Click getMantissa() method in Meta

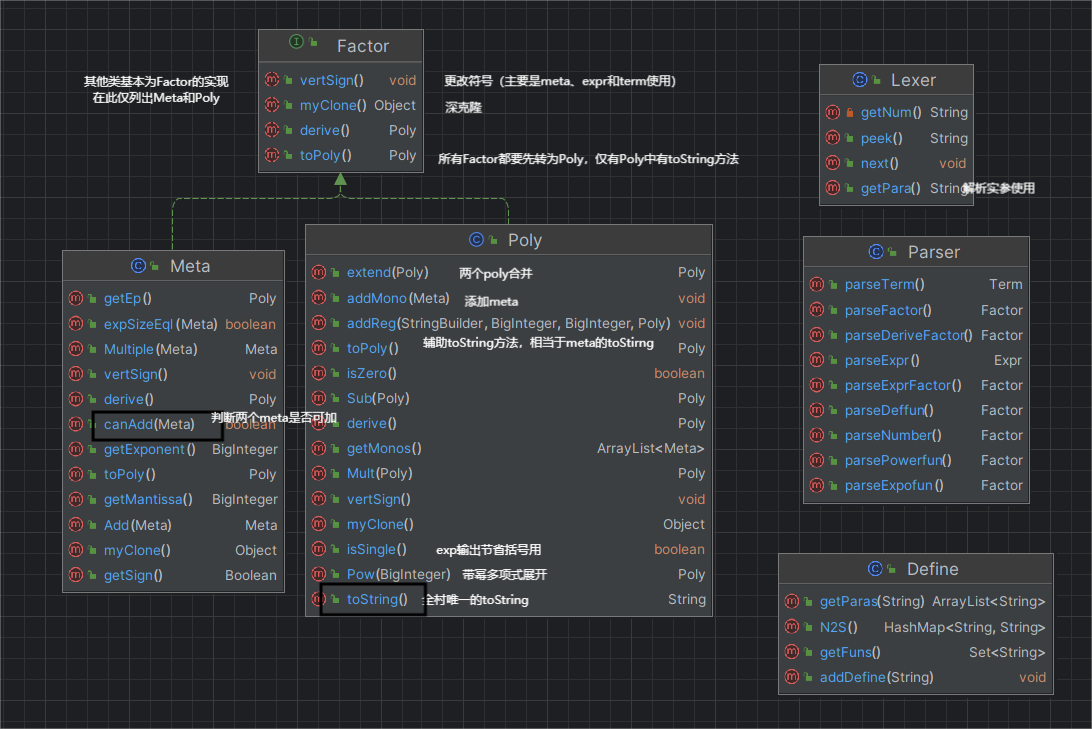pyautogui.click(x=148, y=499)
